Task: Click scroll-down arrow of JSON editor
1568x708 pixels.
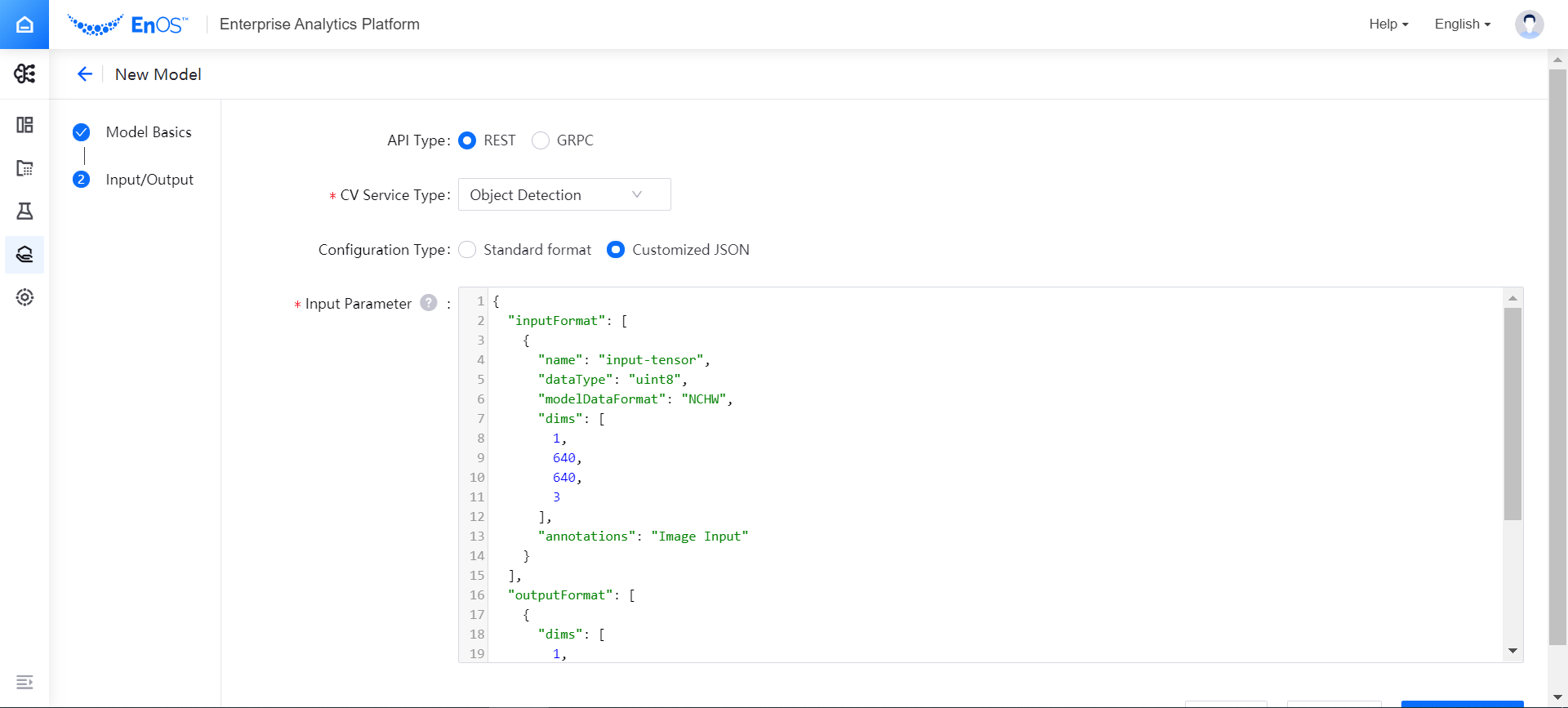Action: tap(1512, 651)
